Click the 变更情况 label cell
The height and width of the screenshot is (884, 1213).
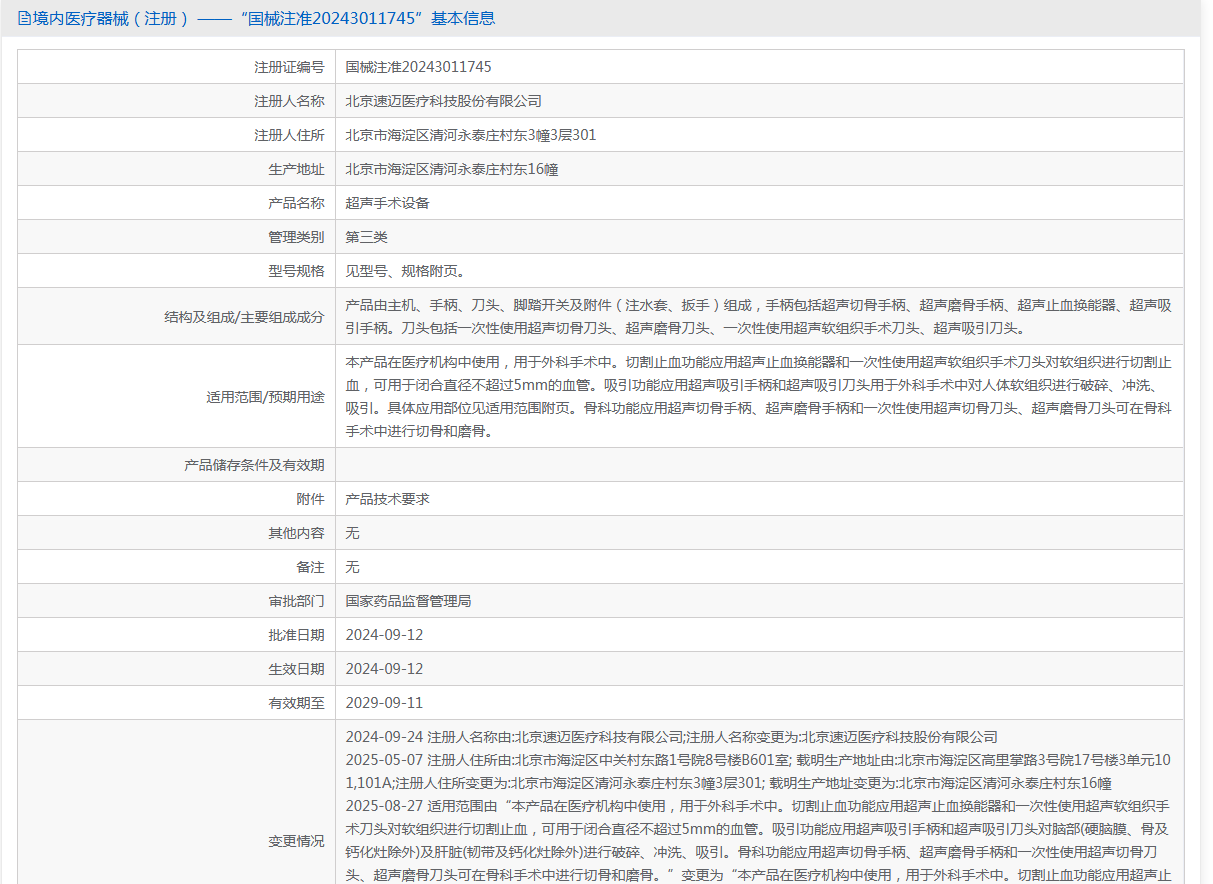pos(176,803)
